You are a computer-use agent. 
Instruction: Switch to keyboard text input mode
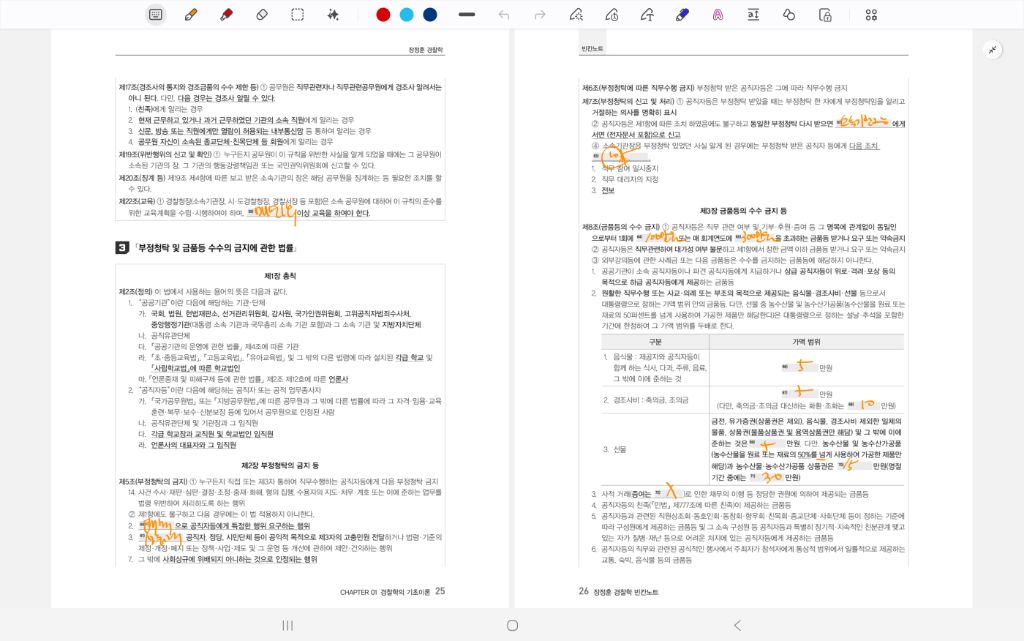coord(156,15)
